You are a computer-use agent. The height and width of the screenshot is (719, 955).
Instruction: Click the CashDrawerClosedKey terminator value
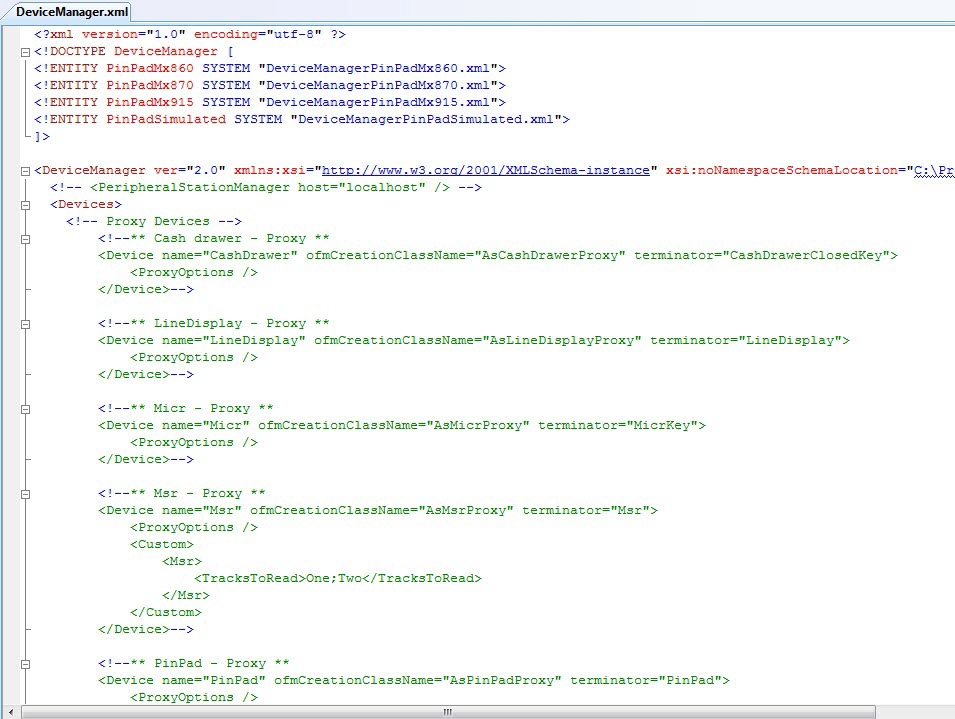click(810, 255)
